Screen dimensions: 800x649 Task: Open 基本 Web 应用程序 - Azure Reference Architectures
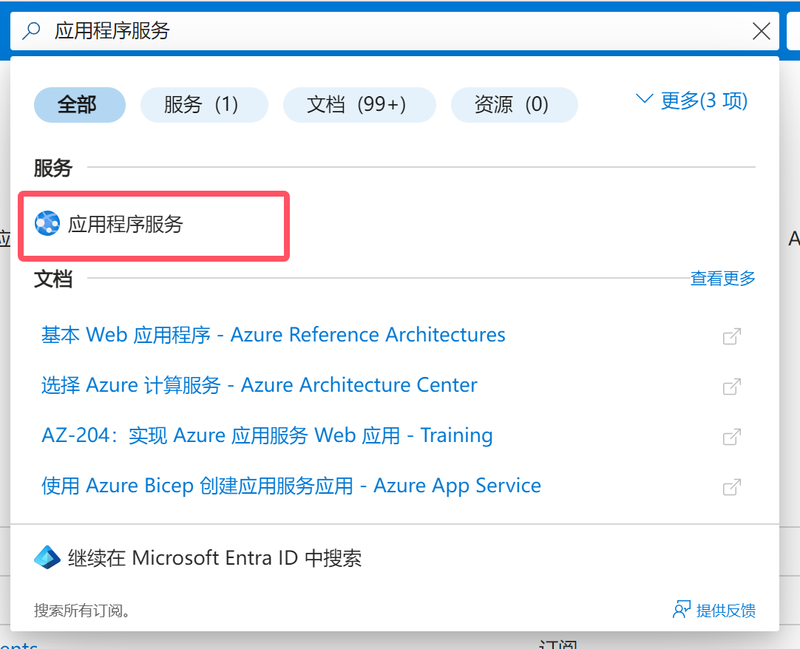(x=273, y=335)
